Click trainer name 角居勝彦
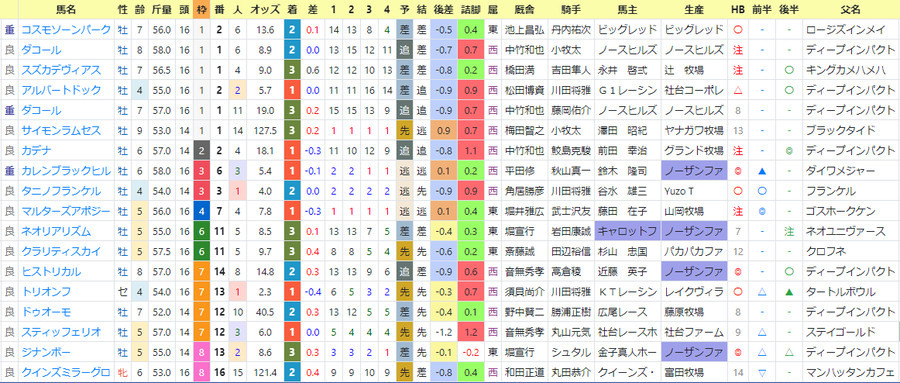Screen dimensions: 900x383 tap(525, 191)
